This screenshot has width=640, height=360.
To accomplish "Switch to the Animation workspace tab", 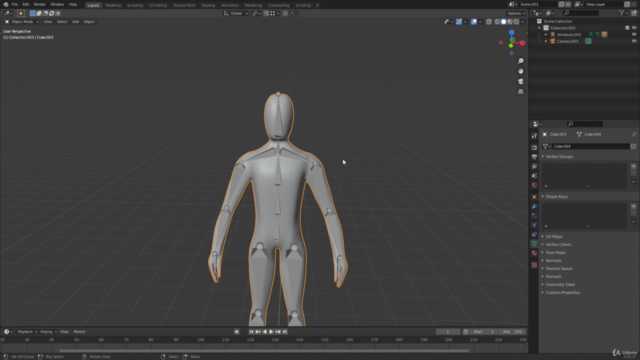I will (x=229, y=5).
